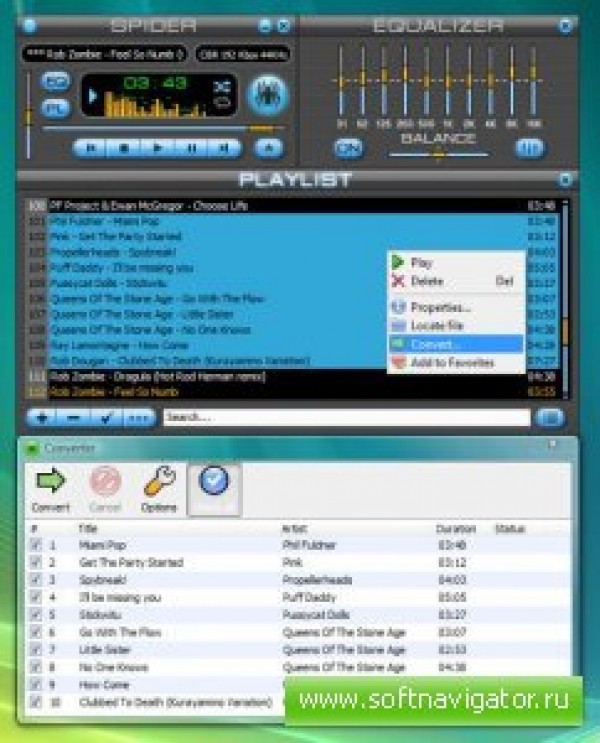Viewport: 600px width, 743px height.
Task: Click the track seek bar under the display
Action: pyautogui.click(x=164, y=128)
